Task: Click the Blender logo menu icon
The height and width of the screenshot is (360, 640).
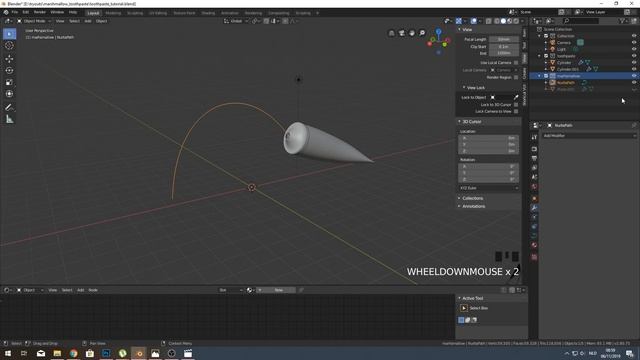Action: (6, 12)
